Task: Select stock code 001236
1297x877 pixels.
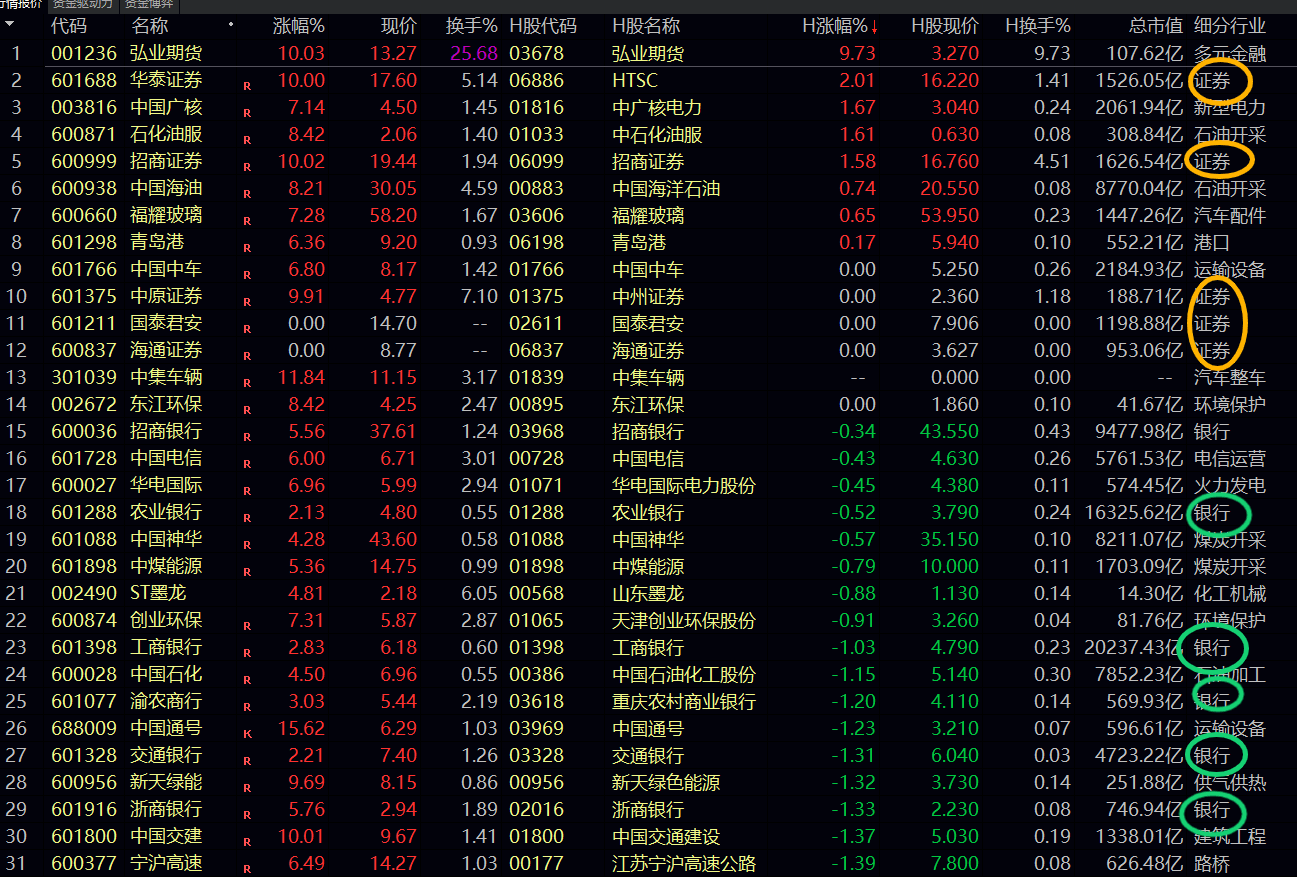Action: pyautogui.click(x=84, y=53)
